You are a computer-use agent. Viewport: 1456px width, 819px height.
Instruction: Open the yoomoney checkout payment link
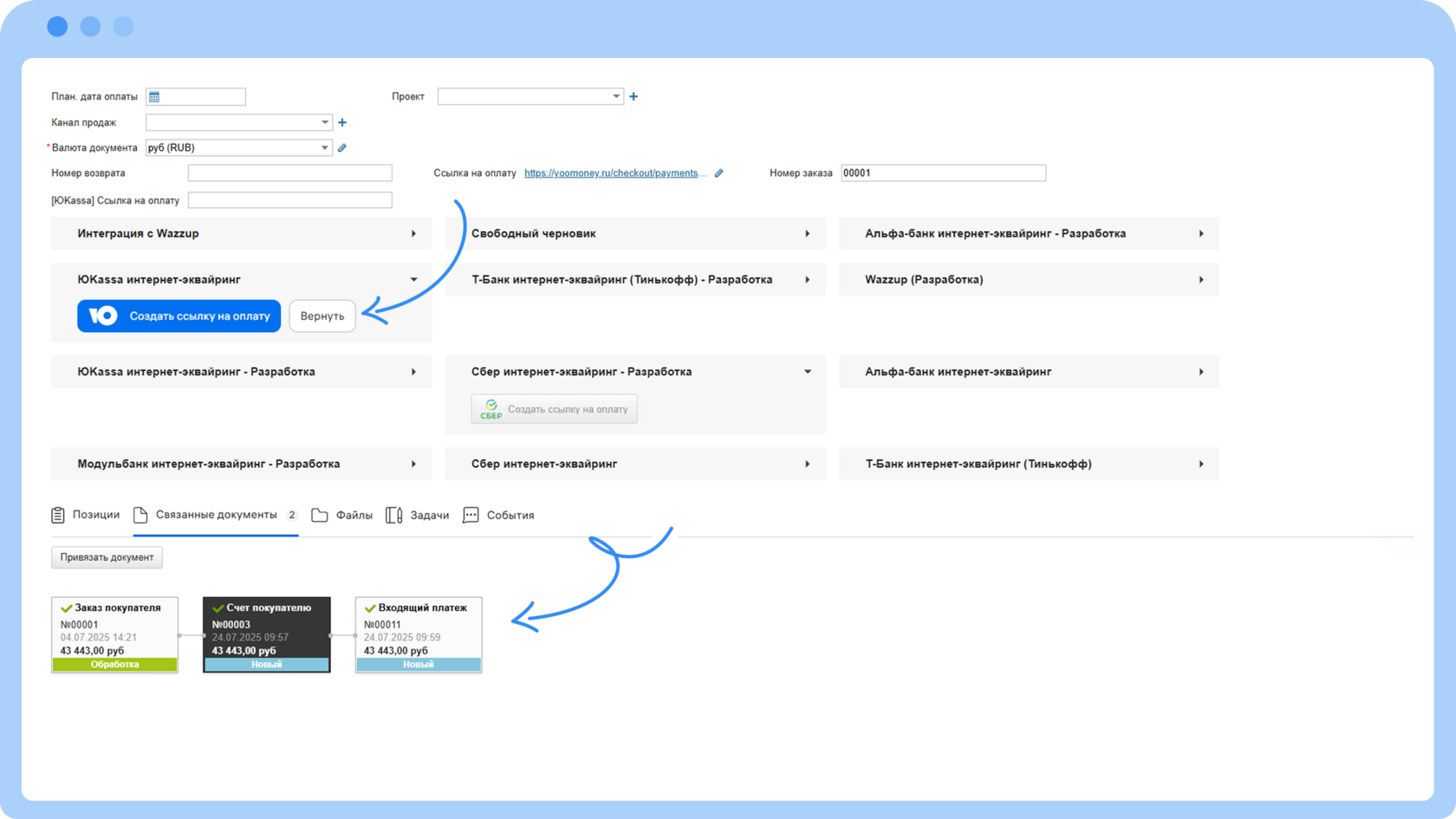615,173
